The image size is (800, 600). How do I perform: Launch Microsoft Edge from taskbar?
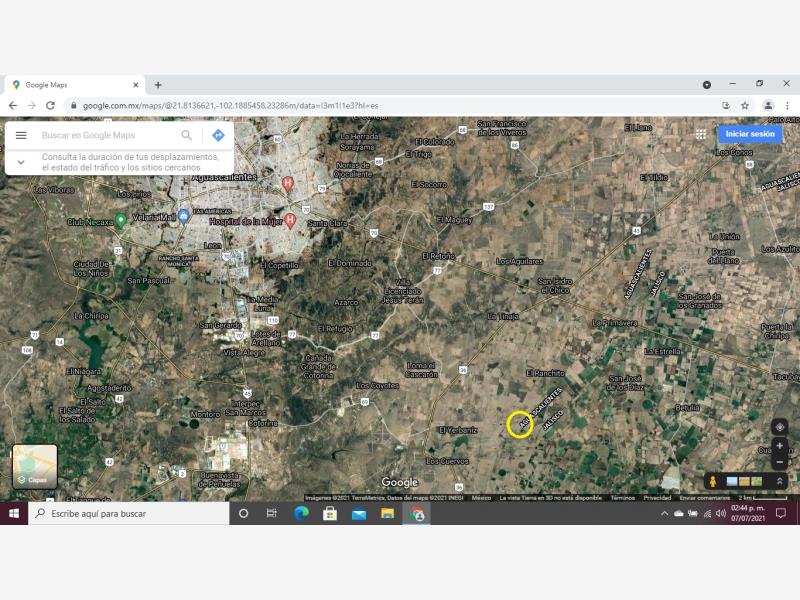[x=301, y=513]
